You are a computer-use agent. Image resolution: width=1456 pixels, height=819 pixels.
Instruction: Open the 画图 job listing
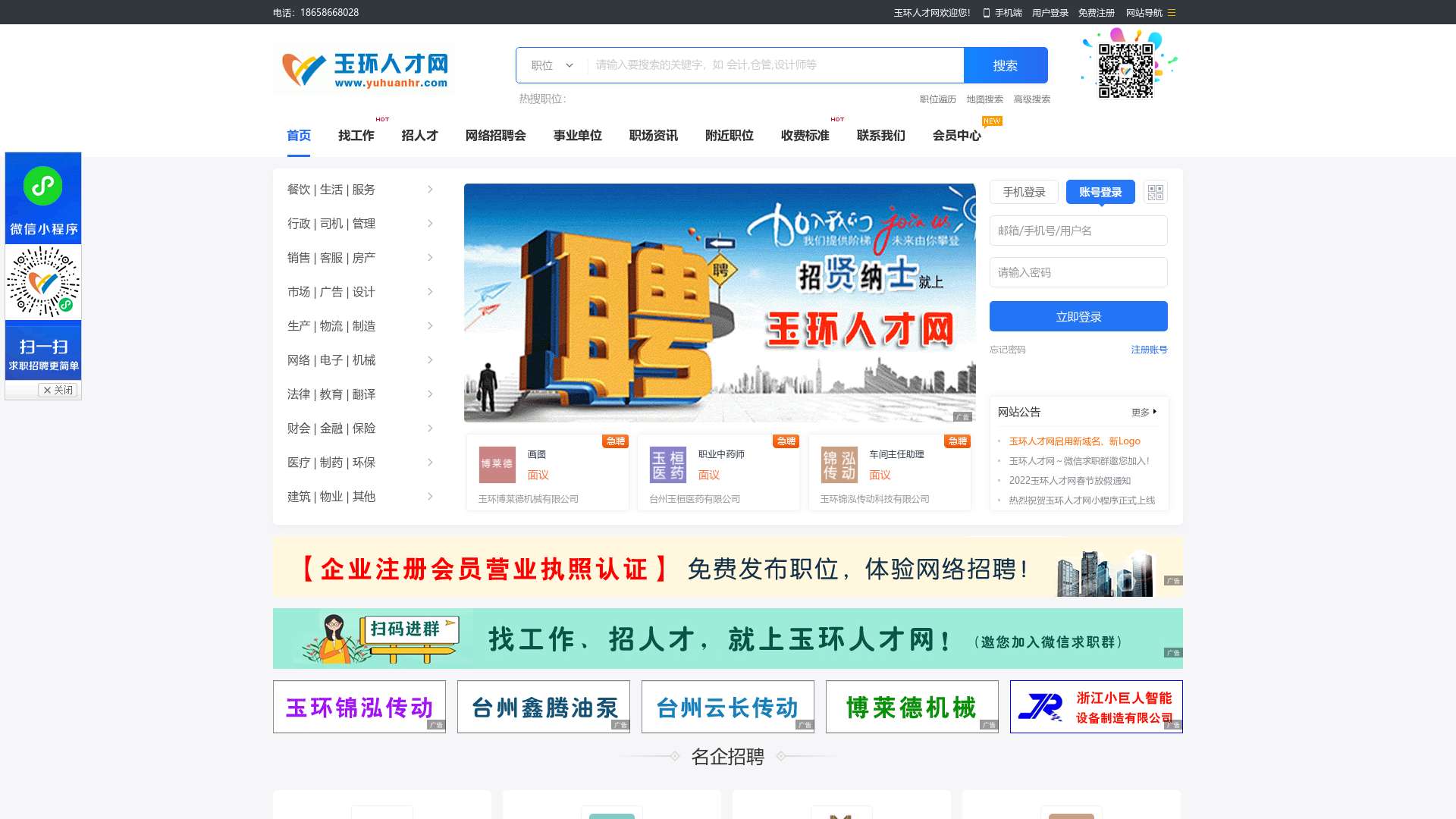tap(537, 454)
